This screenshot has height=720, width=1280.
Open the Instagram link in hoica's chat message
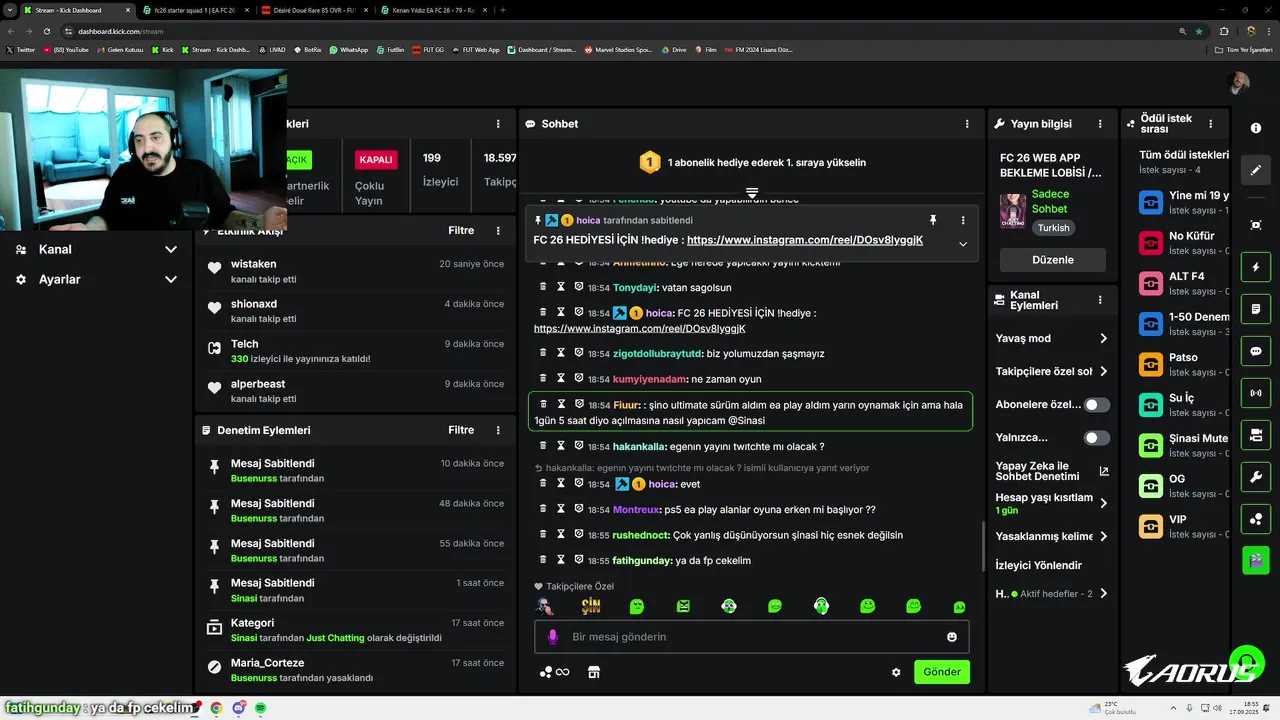coord(640,329)
